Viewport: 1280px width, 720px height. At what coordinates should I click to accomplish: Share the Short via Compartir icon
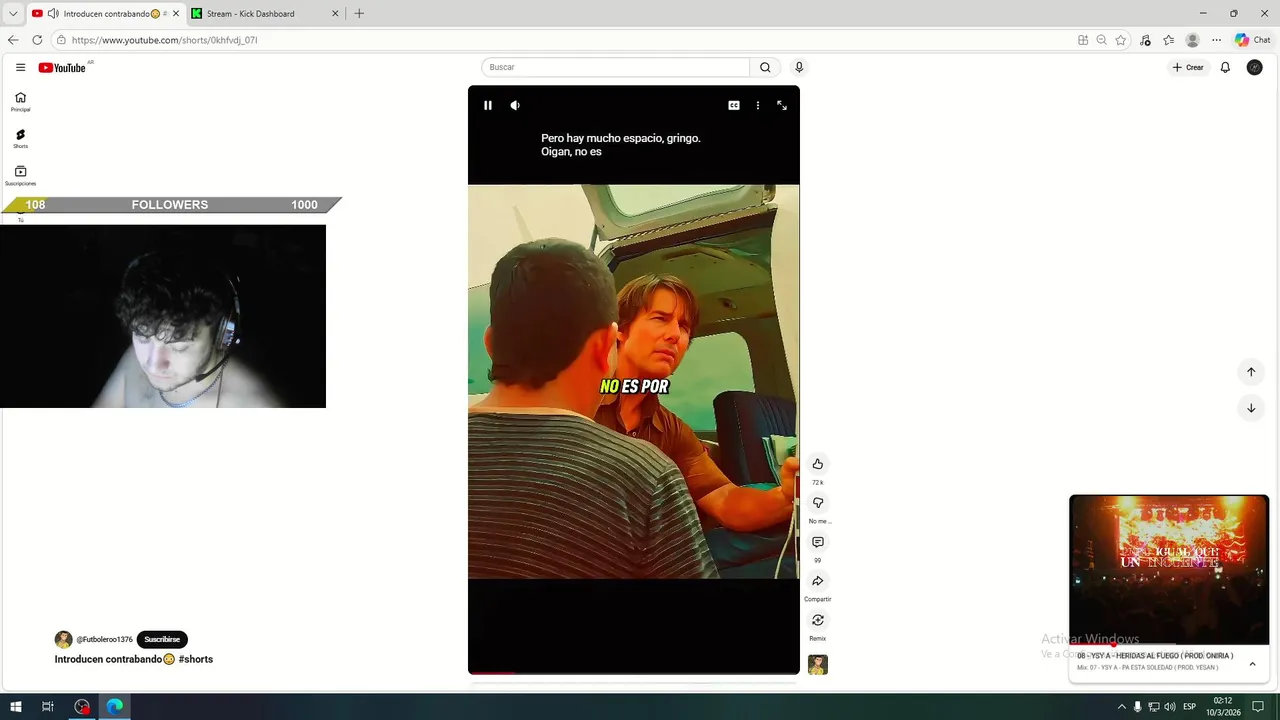click(x=818, y=581)
